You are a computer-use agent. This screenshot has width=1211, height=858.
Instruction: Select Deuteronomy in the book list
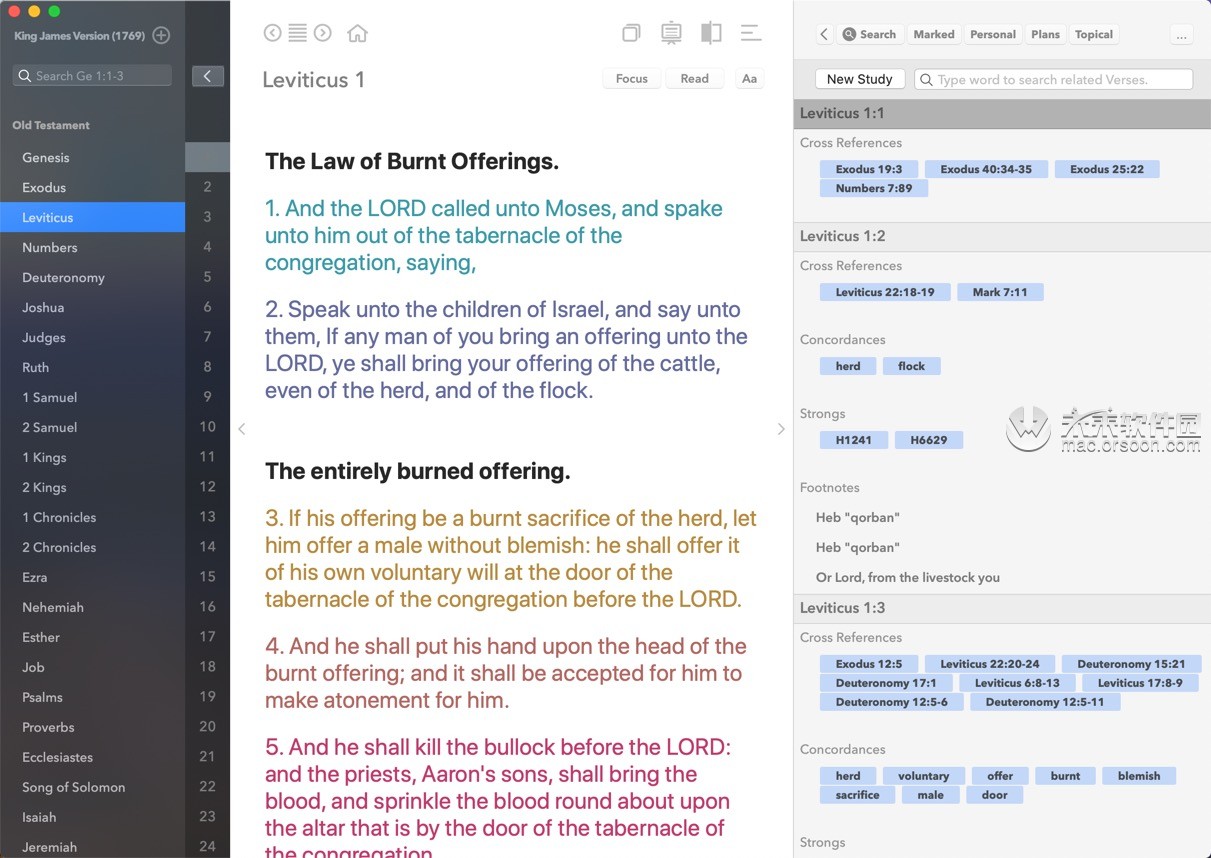coord(92,277)
